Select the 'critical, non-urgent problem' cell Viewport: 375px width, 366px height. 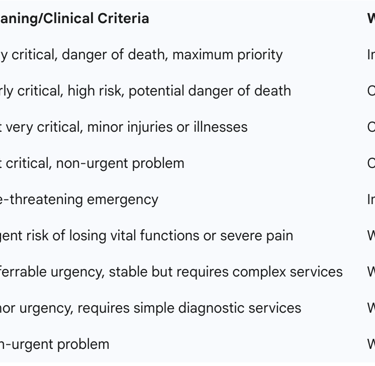click(x=92, y=163)
